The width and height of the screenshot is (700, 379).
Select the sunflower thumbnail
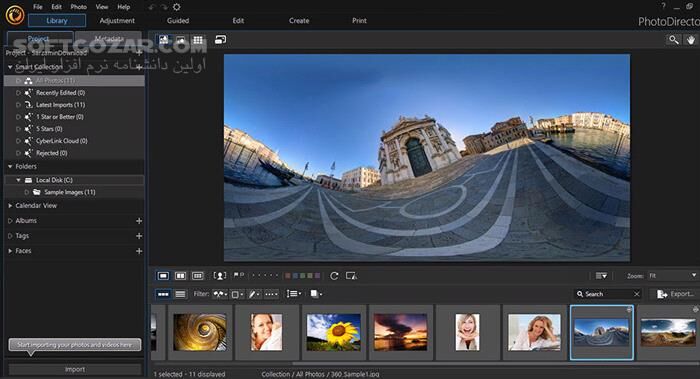[333, 332]
